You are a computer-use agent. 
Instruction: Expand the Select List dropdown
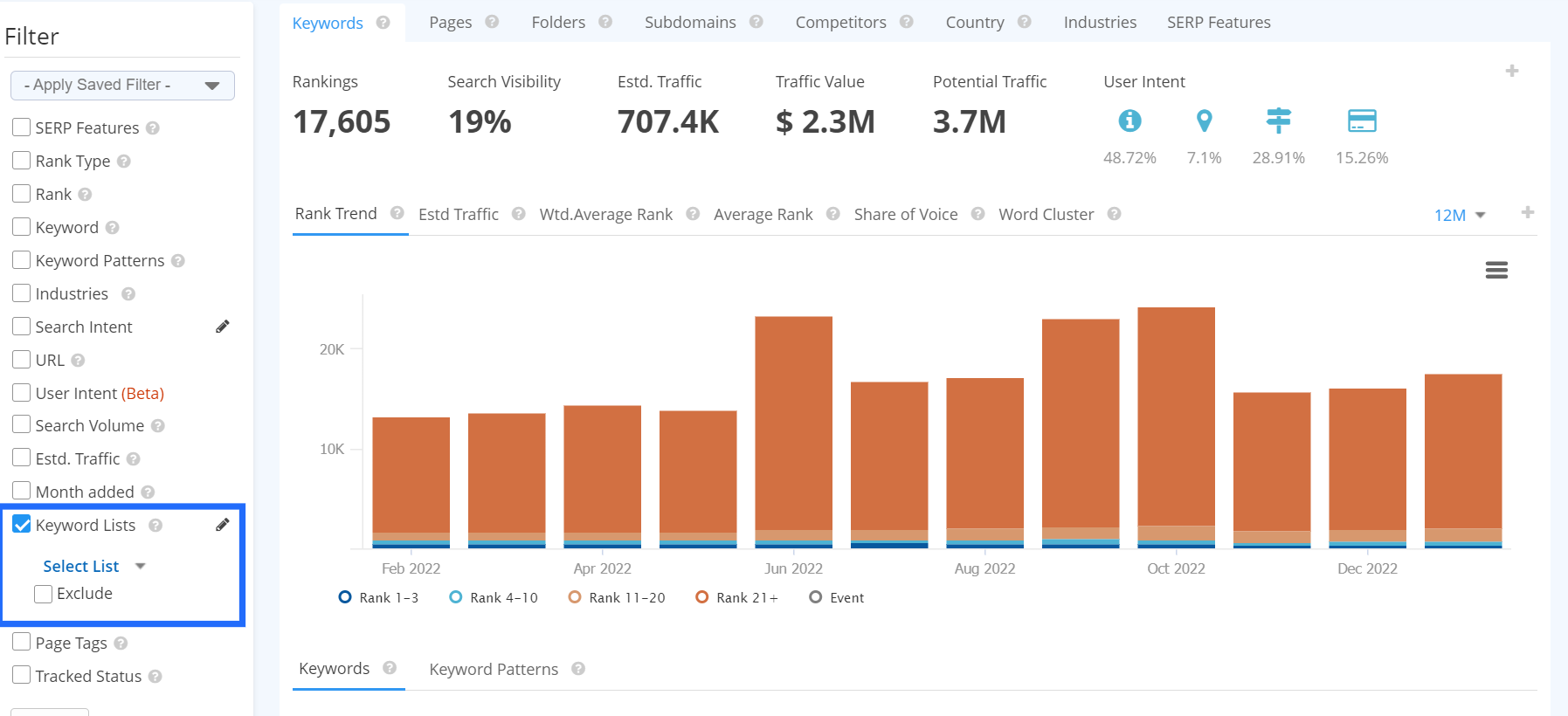93,567
